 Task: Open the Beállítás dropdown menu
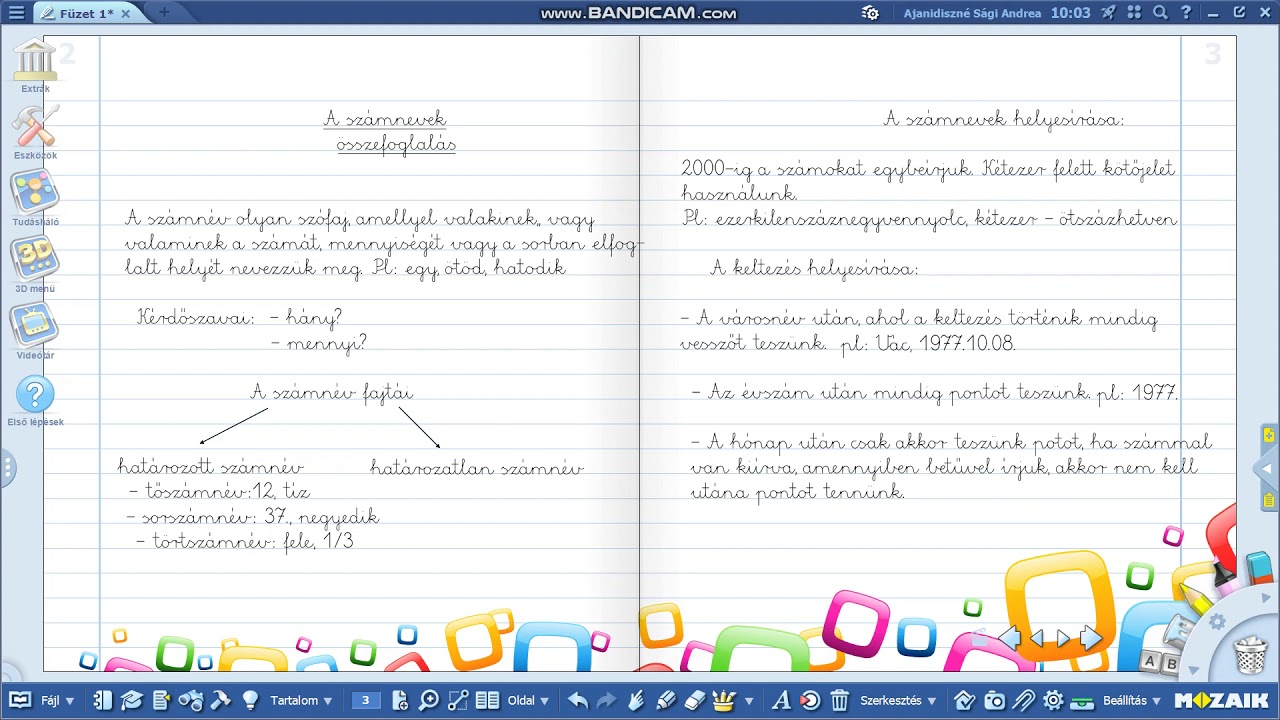(1132, 701)
